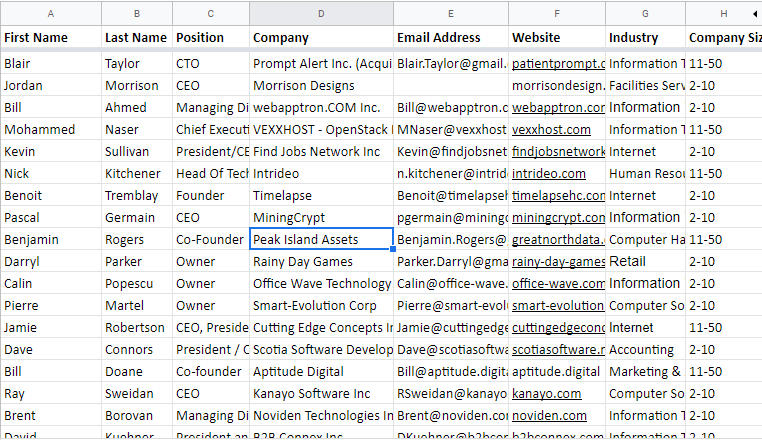Click Jordan Morrison's empty email cell
This screenshot has height=440, width=762.
(451, 86)
